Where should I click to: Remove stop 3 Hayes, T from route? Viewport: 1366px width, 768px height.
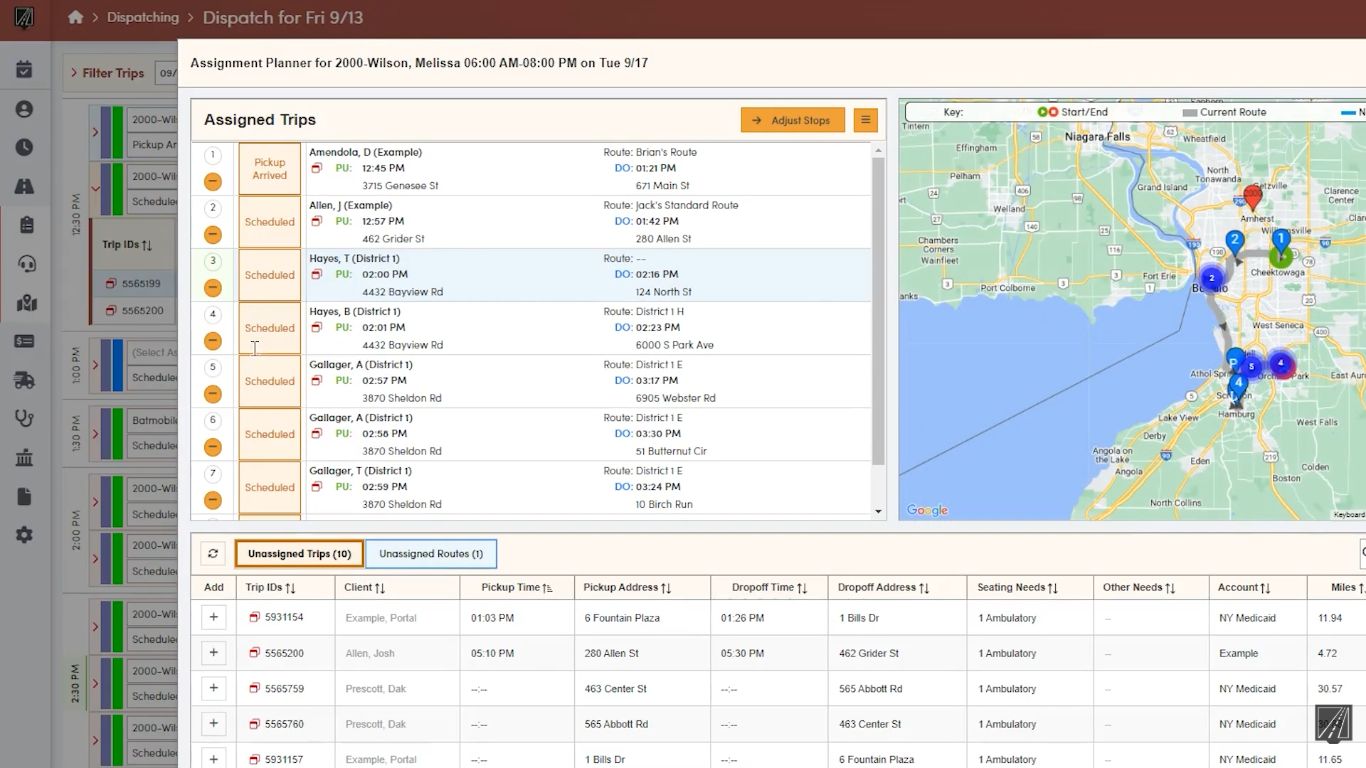pos(213,288)
